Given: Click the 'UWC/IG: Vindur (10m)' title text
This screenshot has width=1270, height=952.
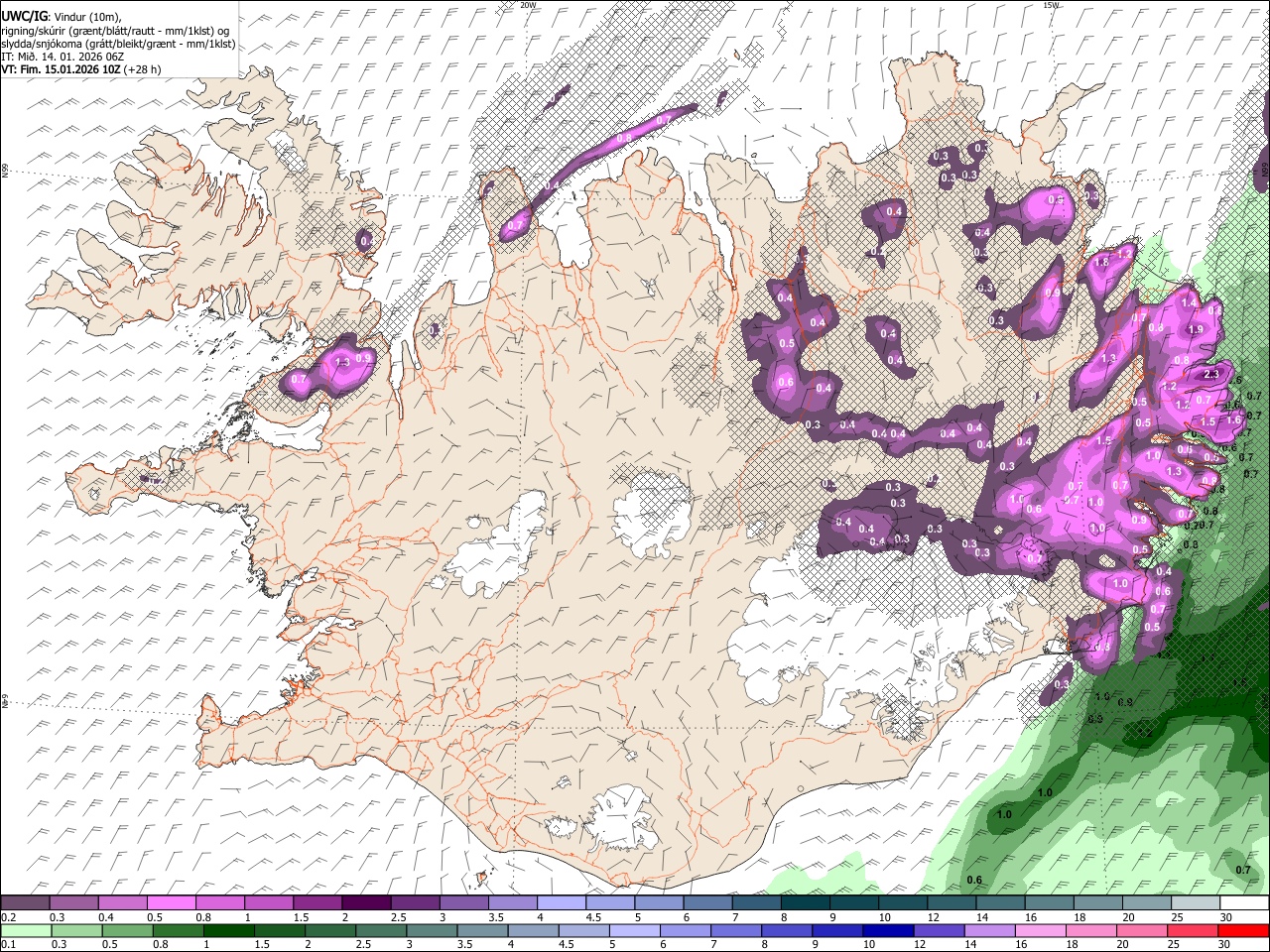Looking at the screenshot, I should point(61,16).
